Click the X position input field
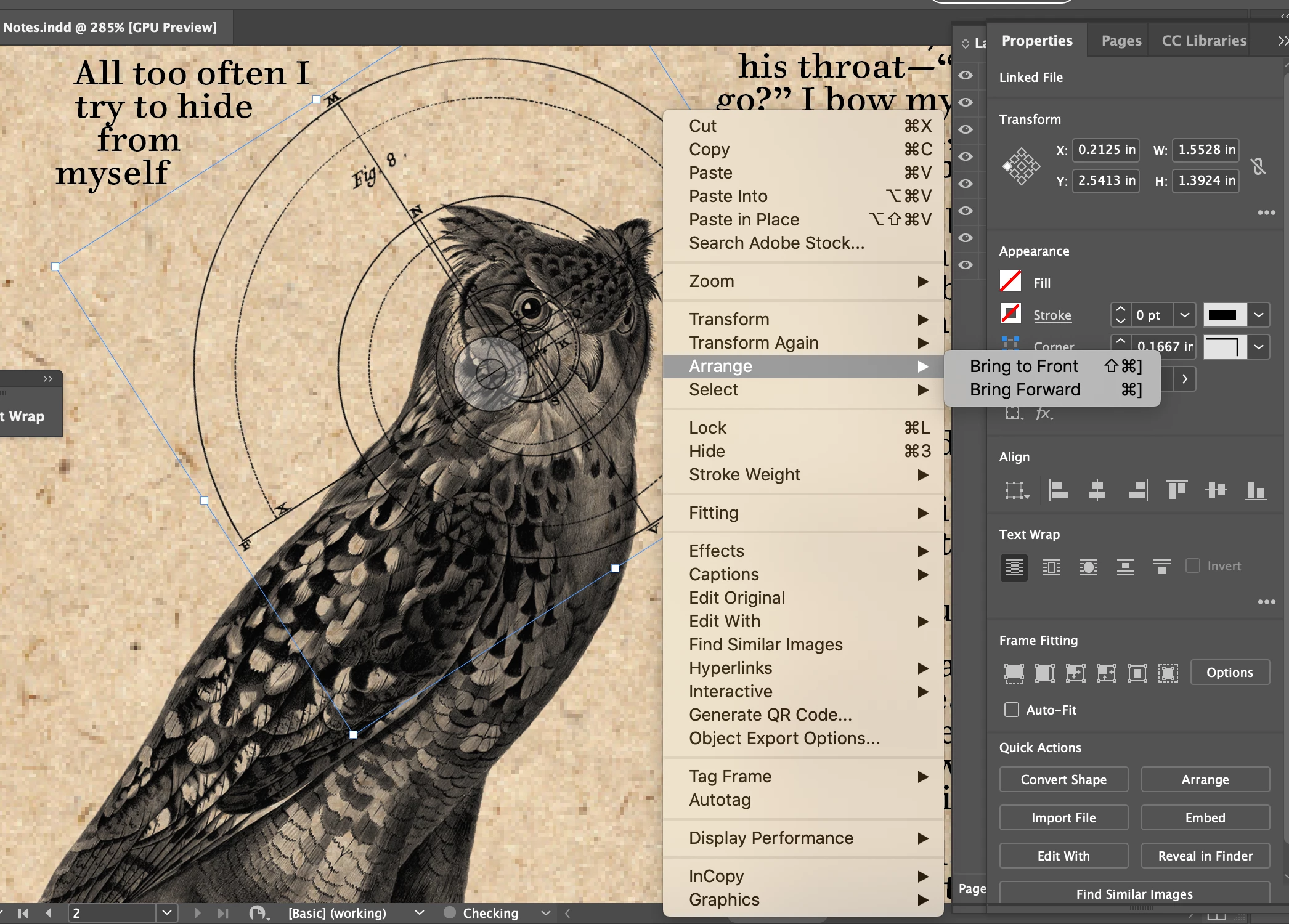Image resolution: width=1289 pixels, height=924 pixels. pos(1106,150)
